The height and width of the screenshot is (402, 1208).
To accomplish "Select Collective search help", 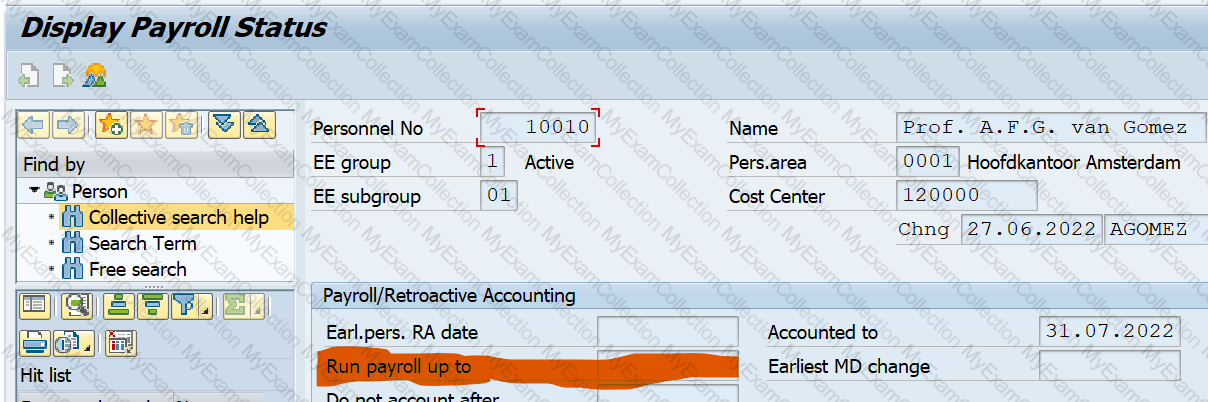I will 178,217.
